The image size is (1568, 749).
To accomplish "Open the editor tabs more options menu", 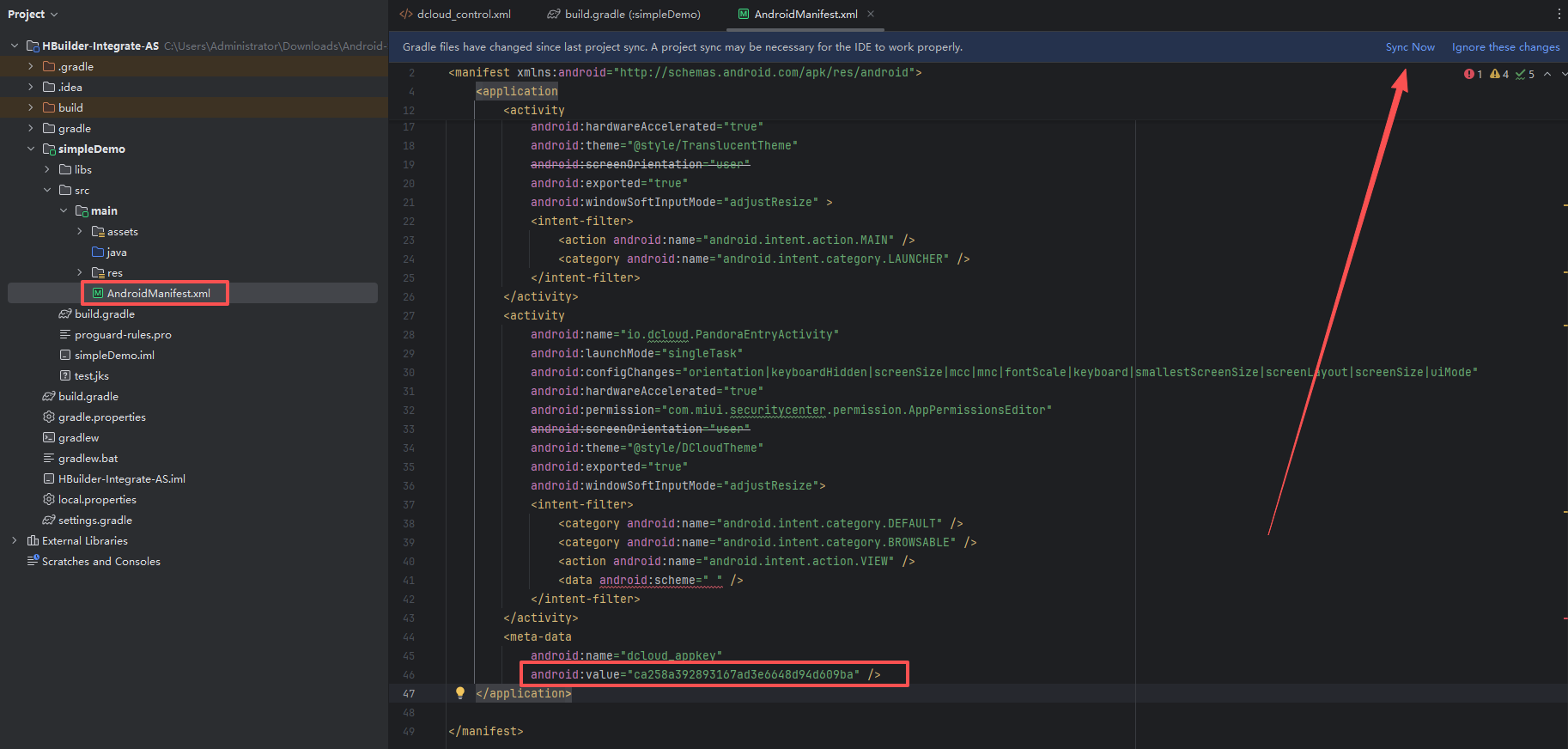I will pos(1559,14).
